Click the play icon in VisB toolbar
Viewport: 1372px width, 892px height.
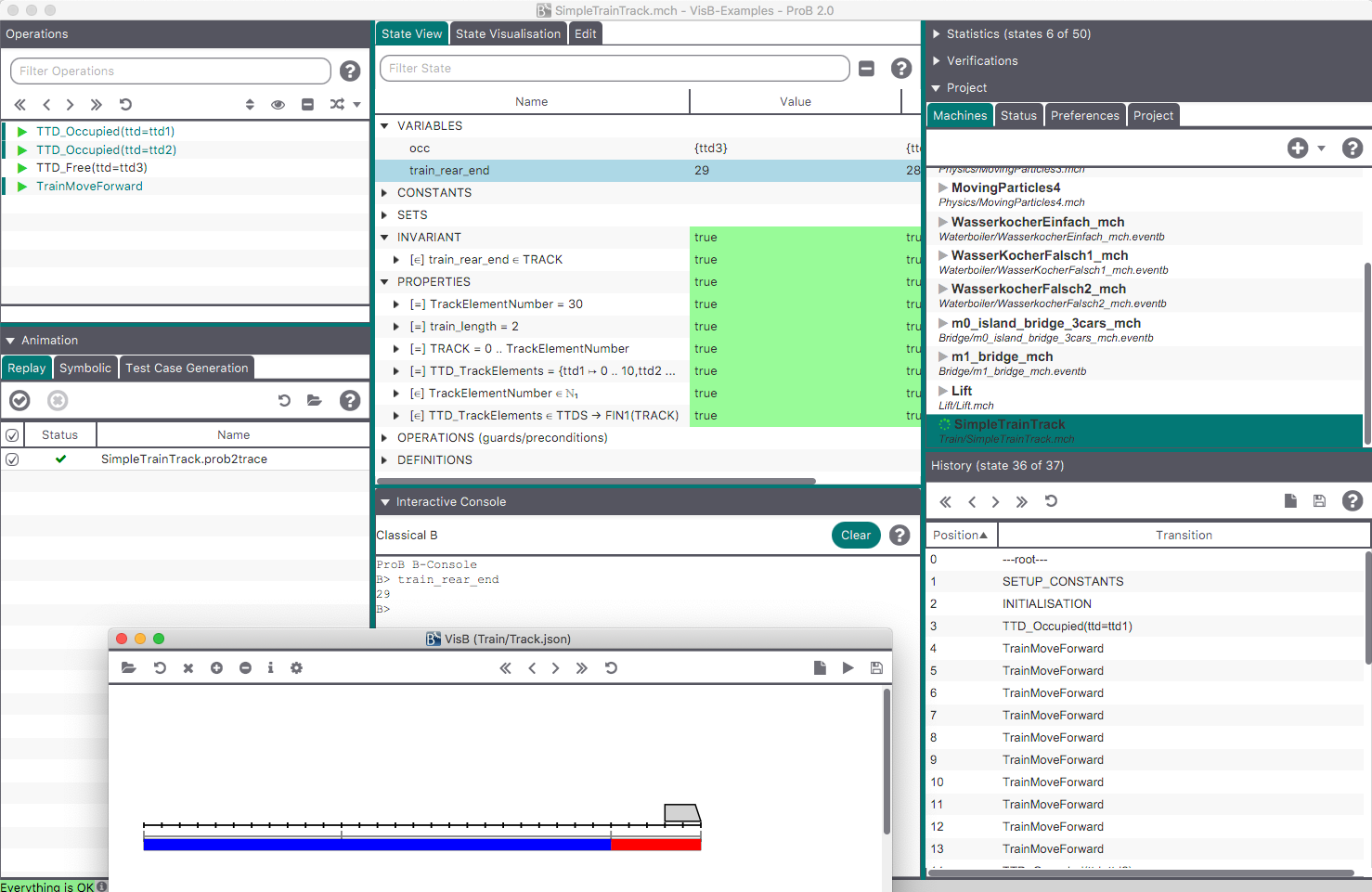coord(848,668)
